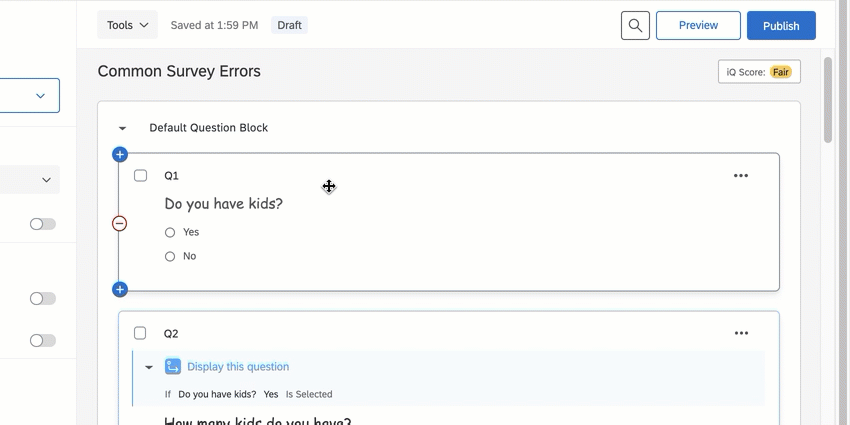Screen dimensions: 850x425
Task: Flip the topmost toggle in the left panel
Action: coord(43,224)
